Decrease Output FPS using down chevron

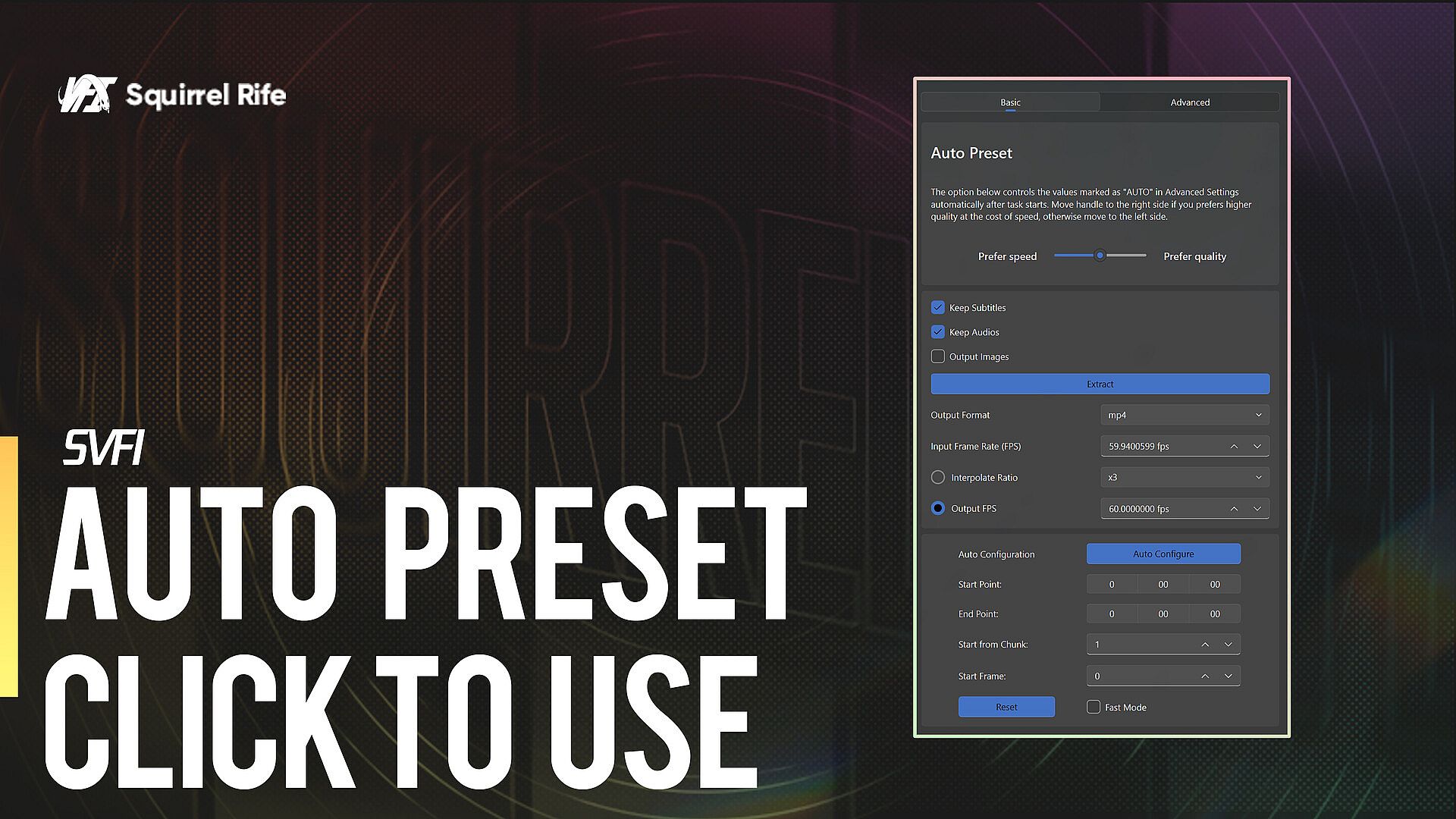tap(1257, 509)
